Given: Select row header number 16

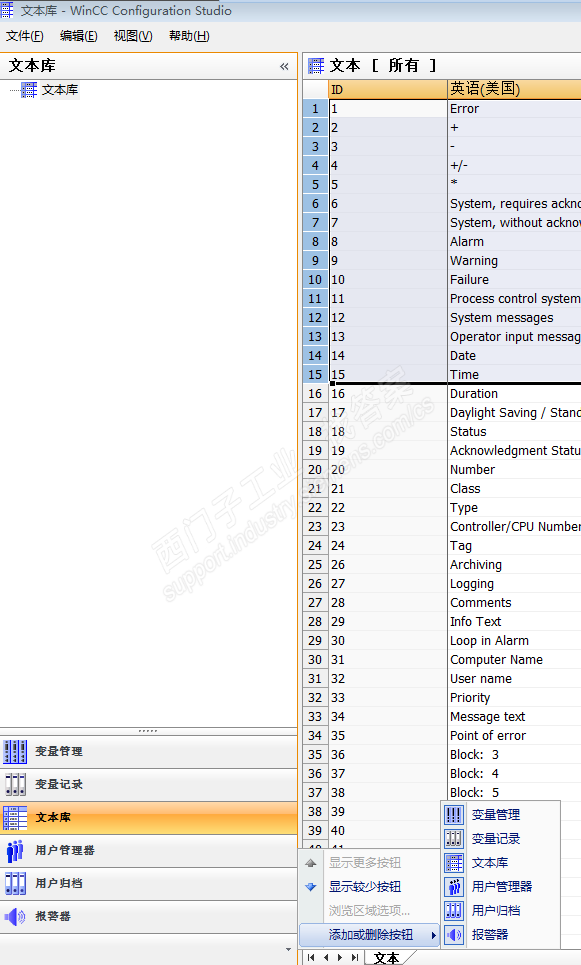Looking at the screenshot, I should [315, 394].
